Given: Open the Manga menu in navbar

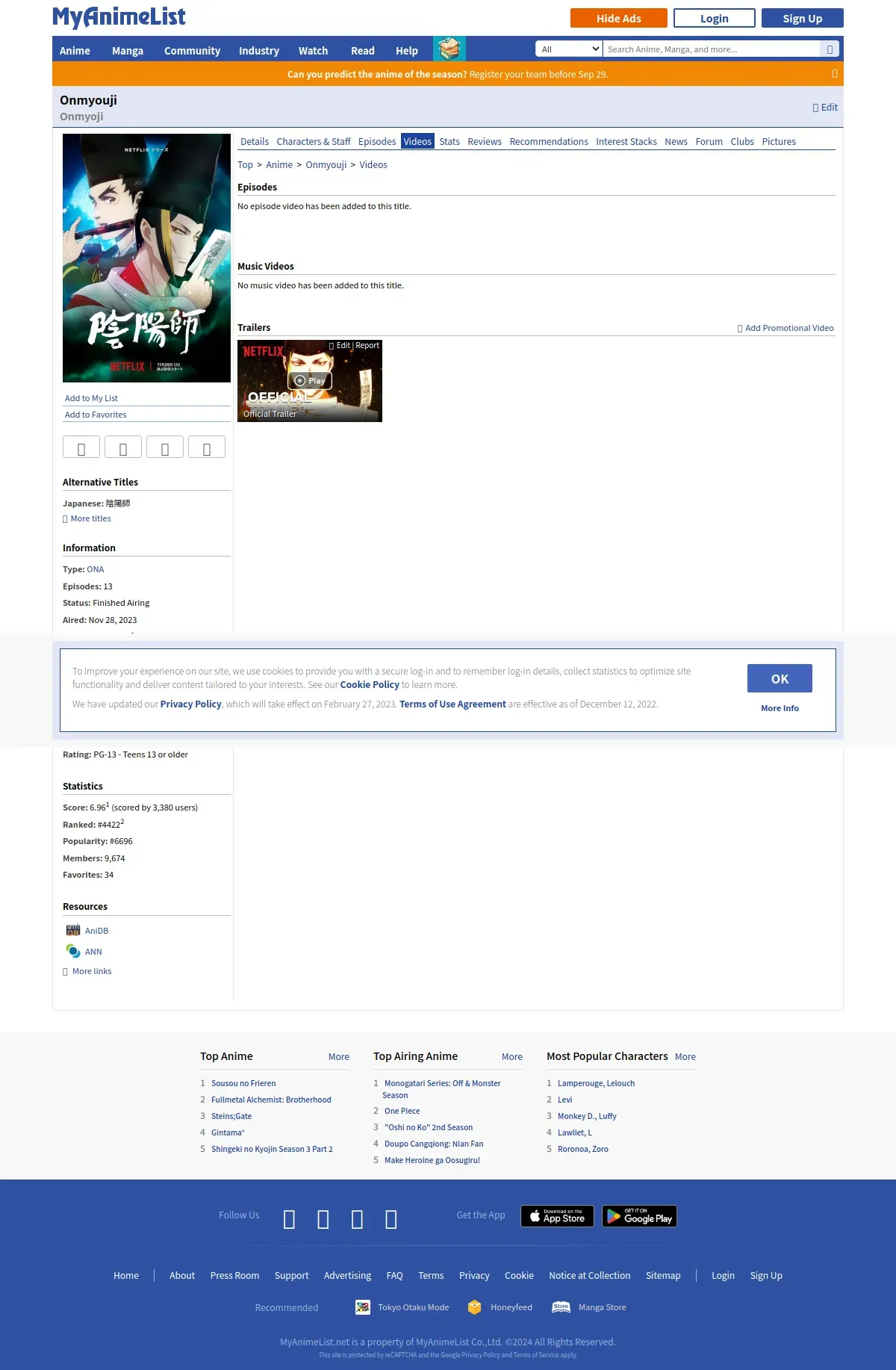Looking at the screenshot, I should pyautogui.click(x=128, y=51).
